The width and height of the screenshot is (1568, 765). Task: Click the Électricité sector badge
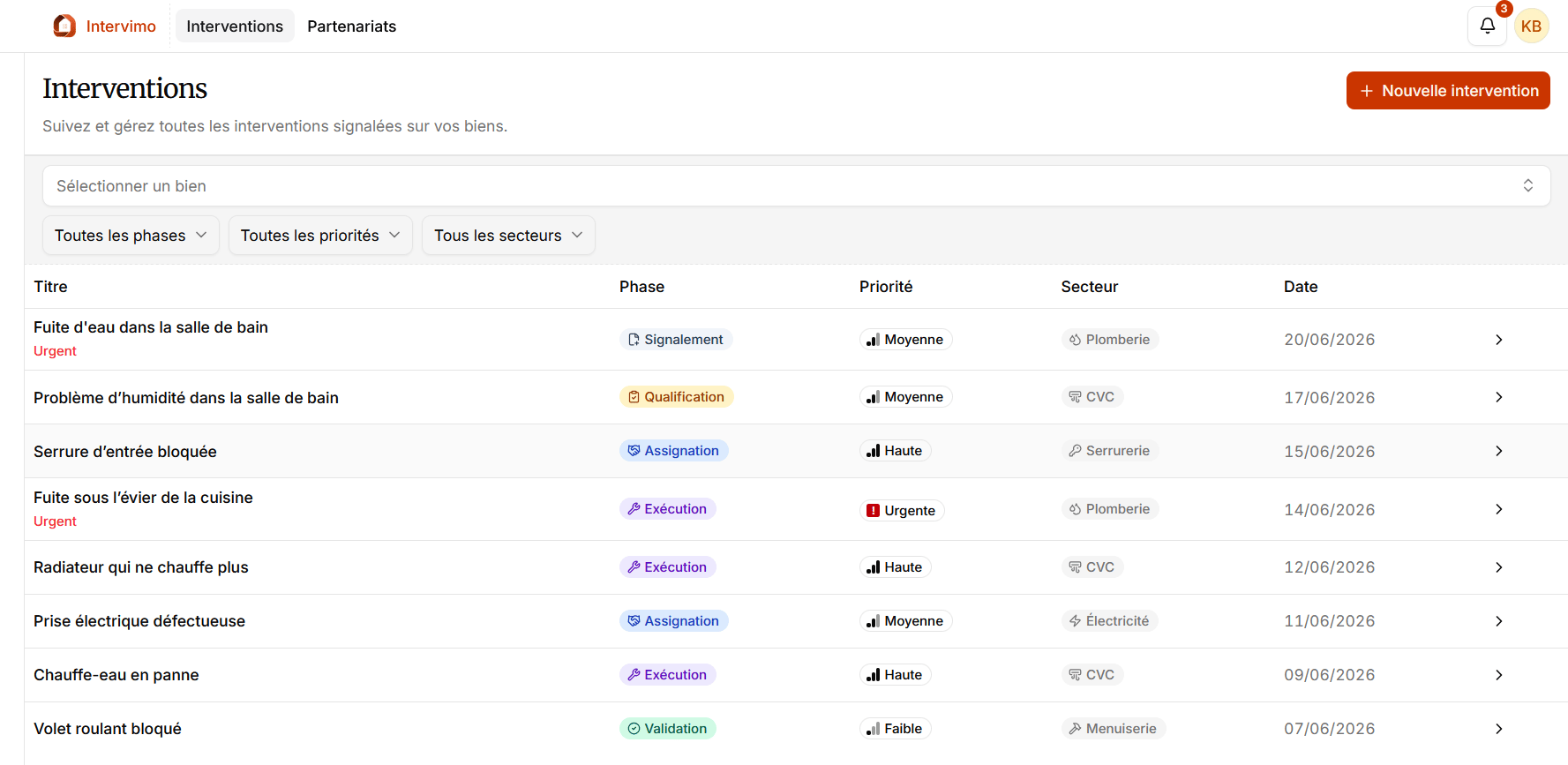1109,621
